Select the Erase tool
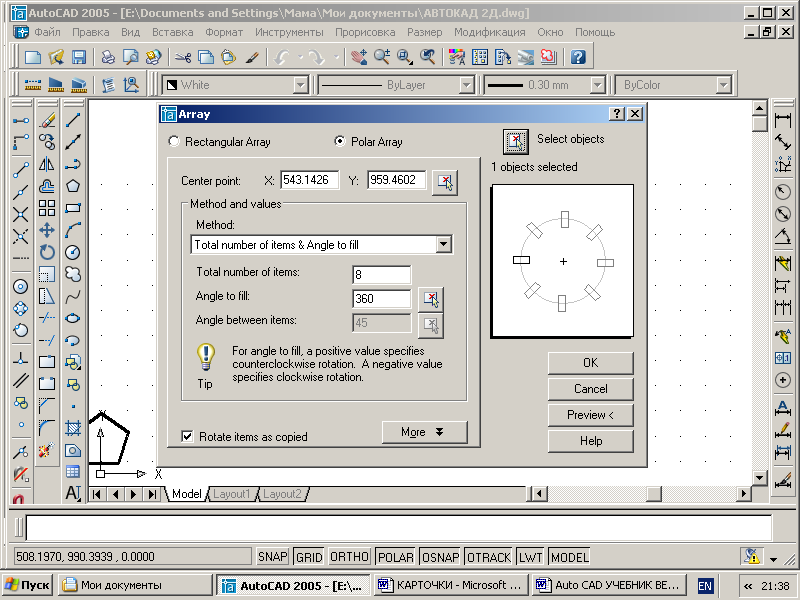This screenshot has height=600, width=800. [47, 120]
